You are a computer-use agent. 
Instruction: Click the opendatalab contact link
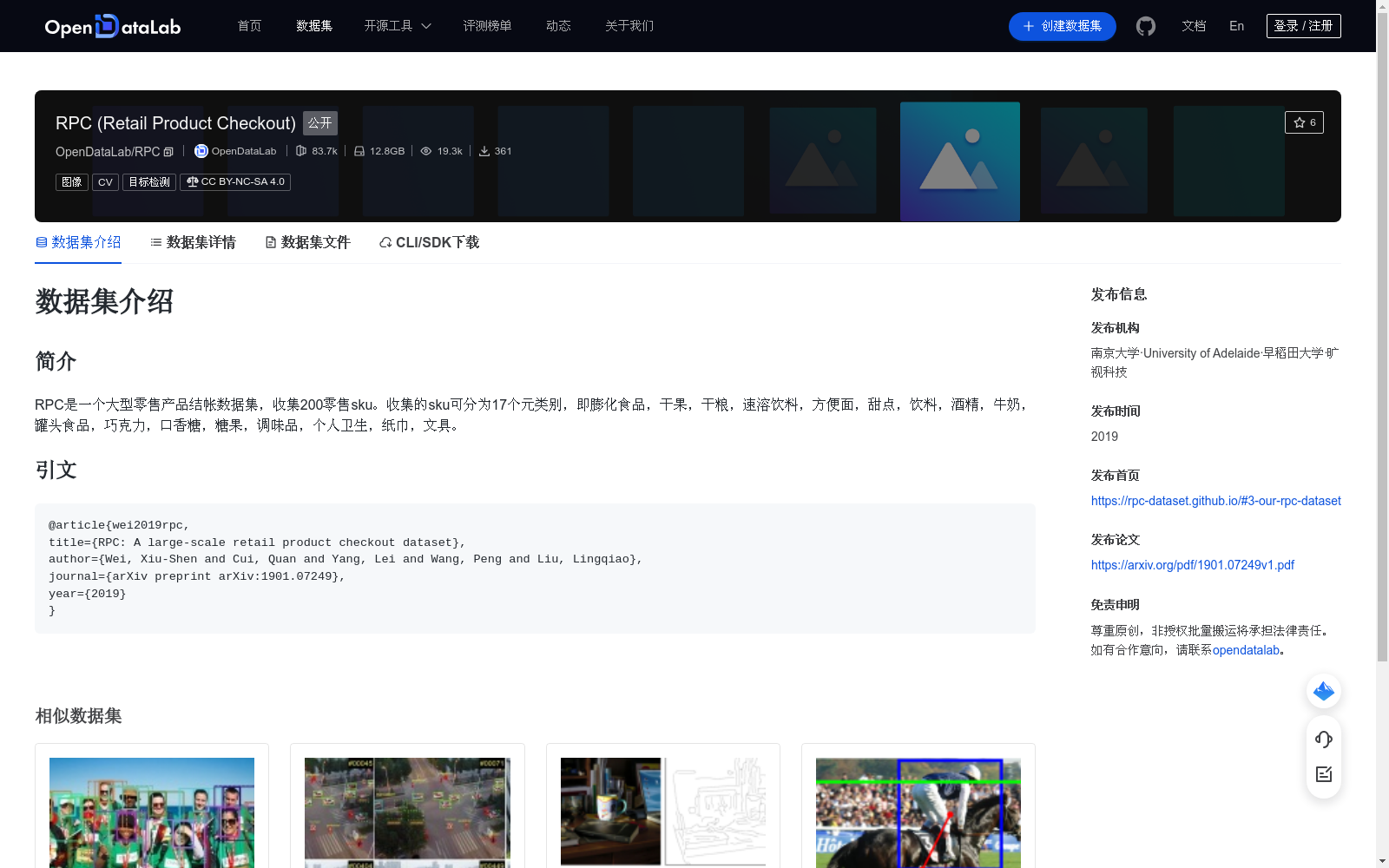(x=1247, y=650)
